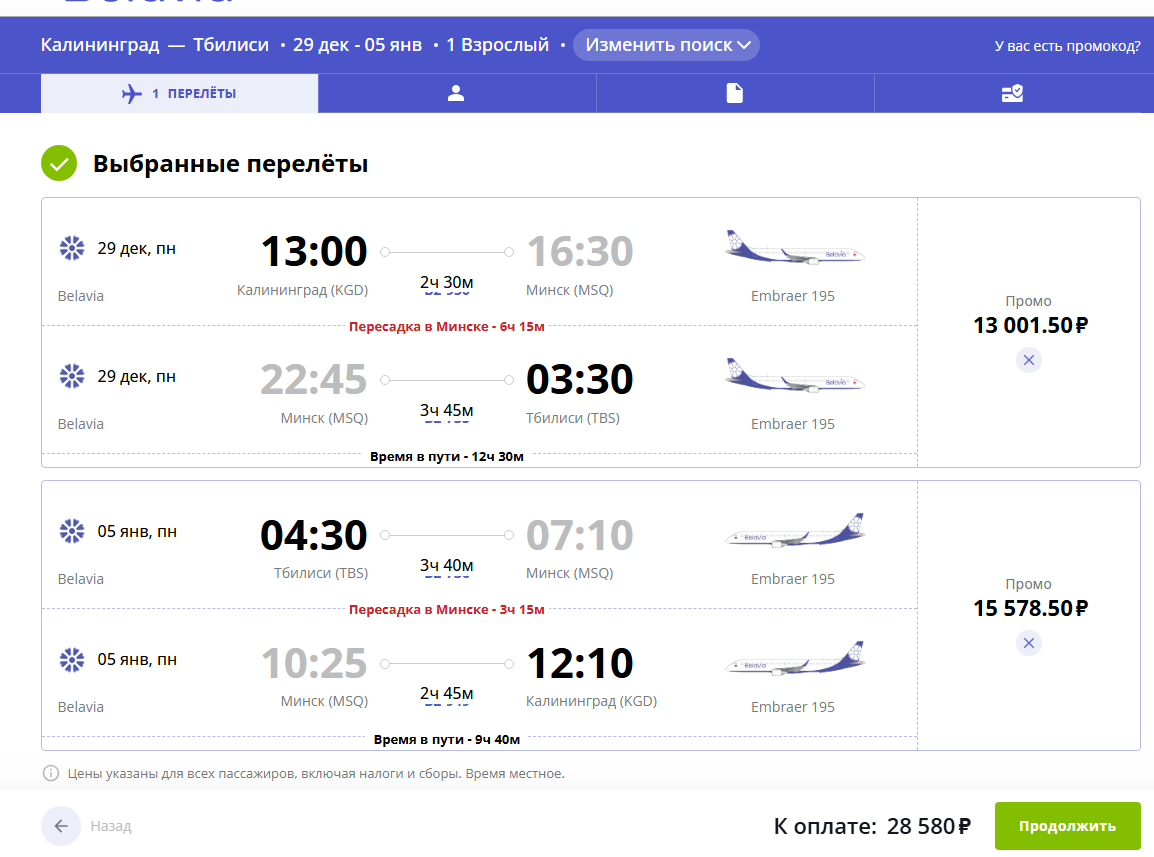Click the 3ч 40м Tbilisi–Minsk flight duration
This screenshot has height=857, width=1154.
click(446, 566)
